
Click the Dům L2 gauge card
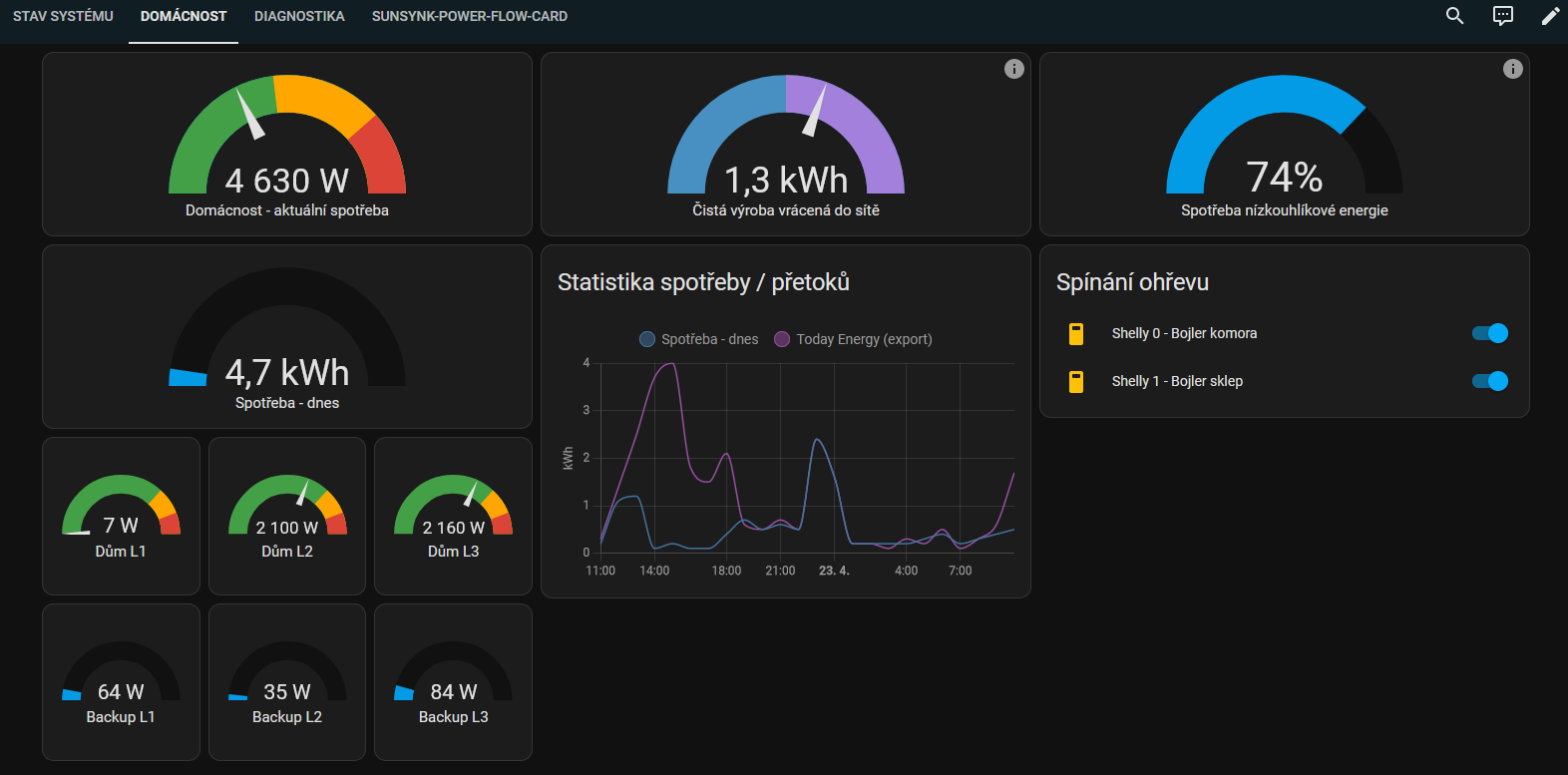pyautogui.click(x=287, y=516)
